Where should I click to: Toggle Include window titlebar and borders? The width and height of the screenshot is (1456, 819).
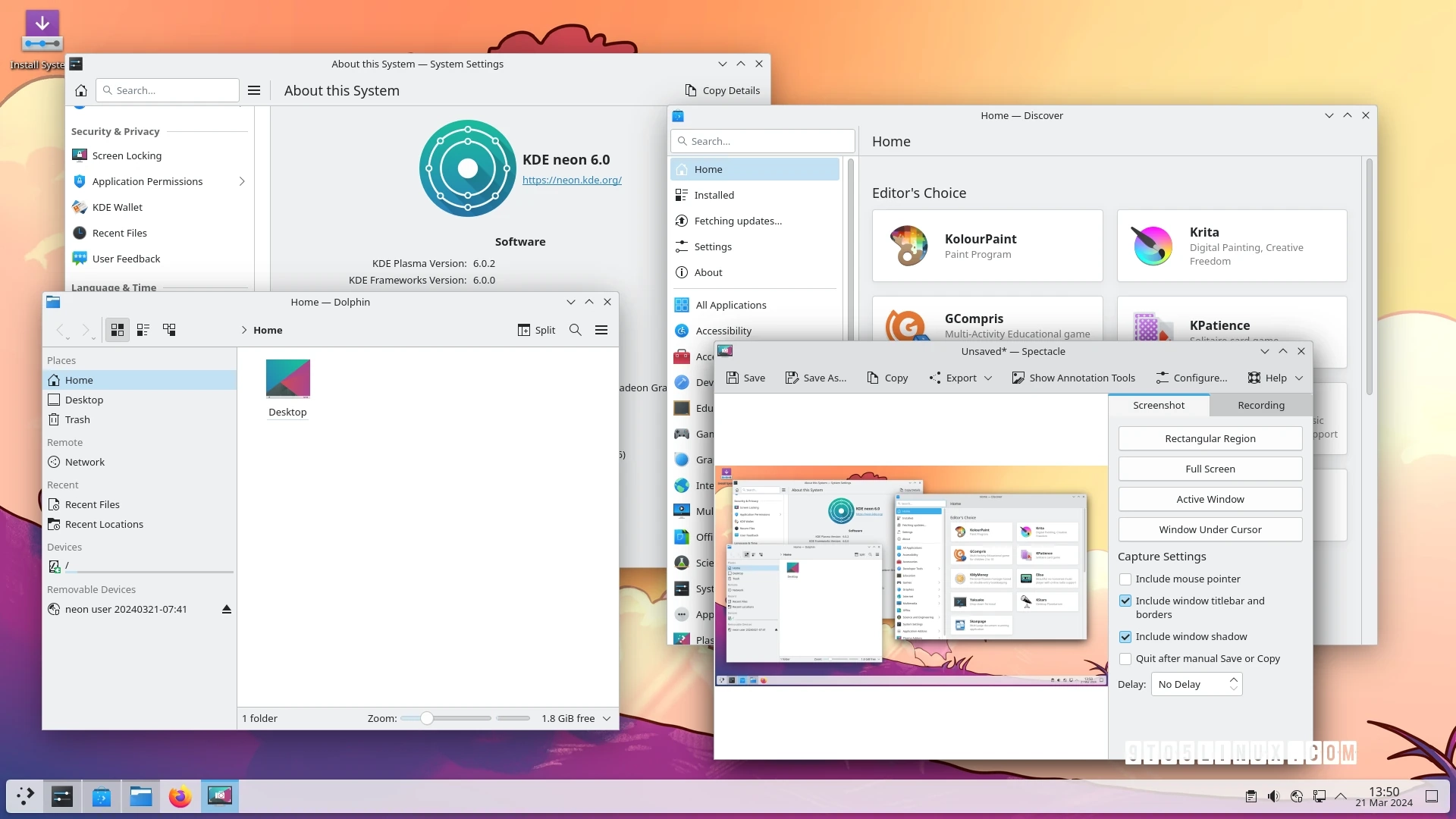[x=1125, y=600]
